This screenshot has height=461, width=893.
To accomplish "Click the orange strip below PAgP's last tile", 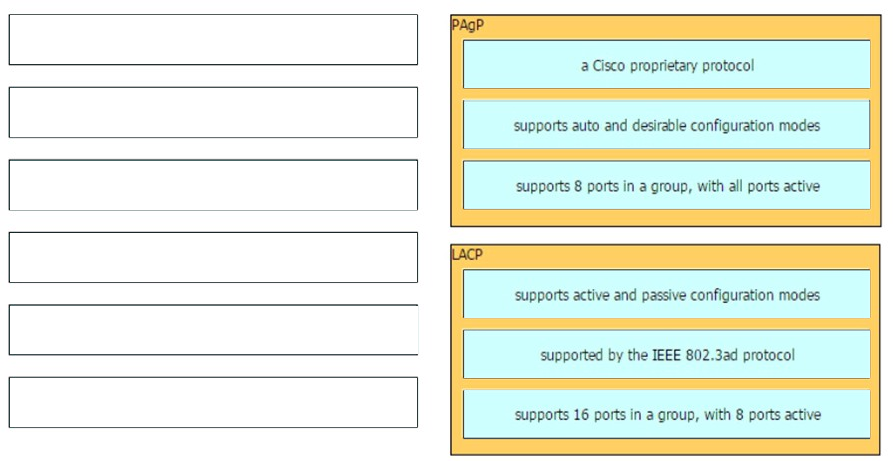I will click(666, 218).
